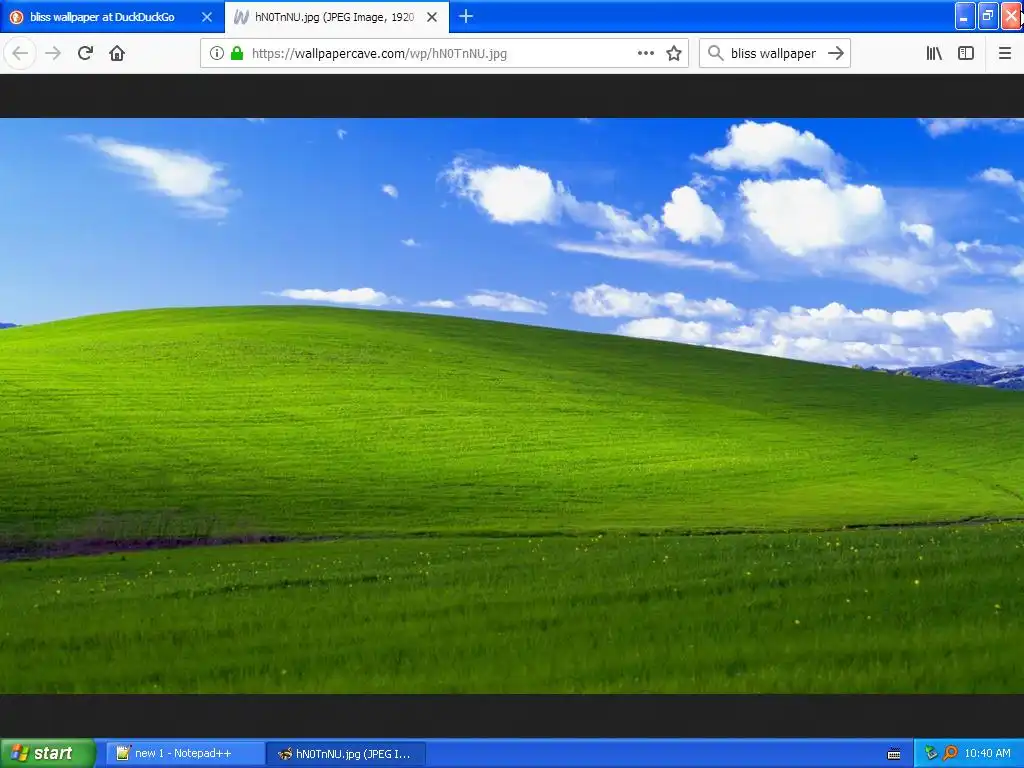This screenshot has height=768, width=1024.
Task: Close the hN0TnNU.jpg tab
Action: (432, 17)
